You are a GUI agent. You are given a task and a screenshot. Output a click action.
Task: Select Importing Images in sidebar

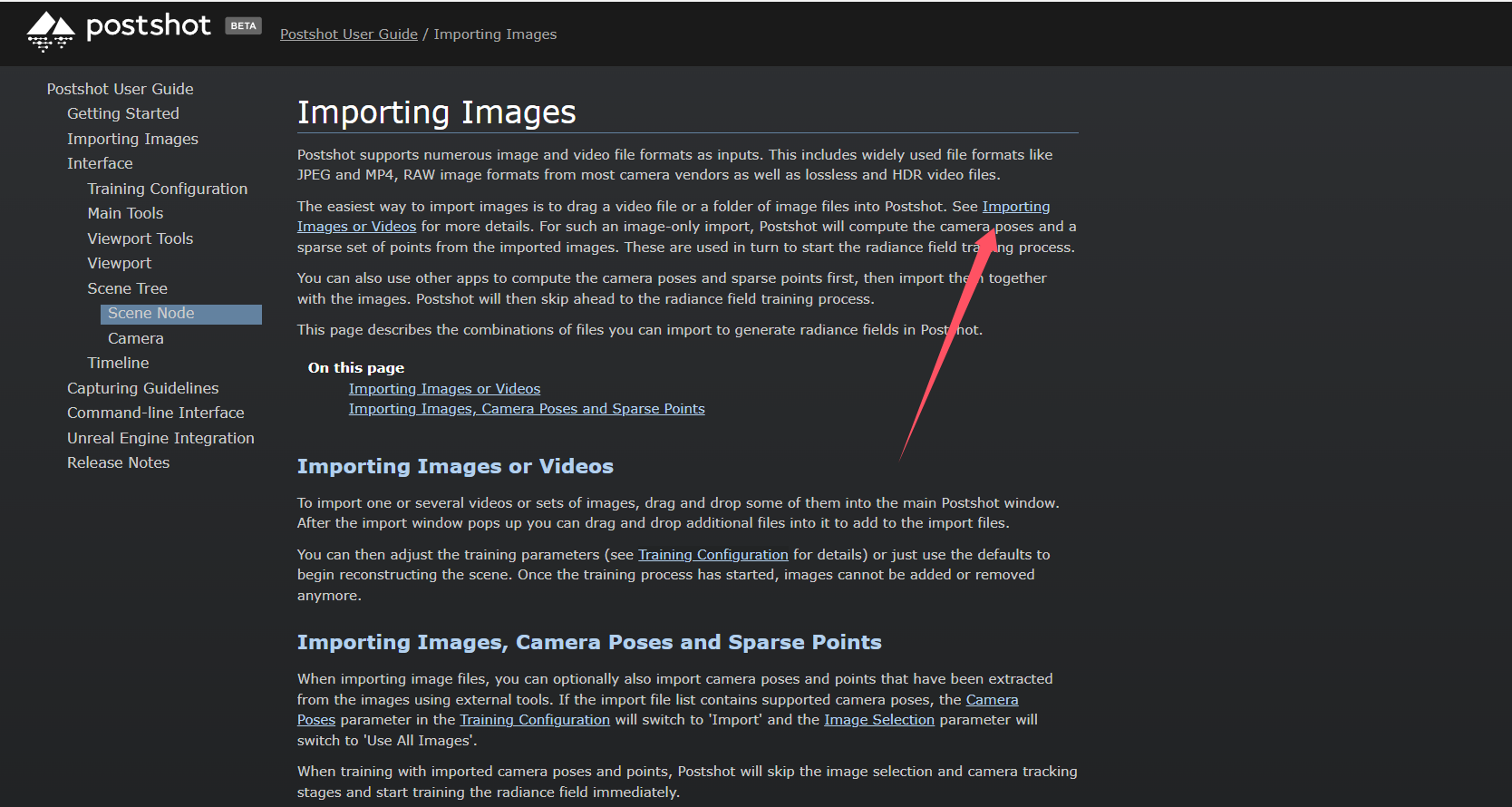pyautogui.click(x=132, y=139)
